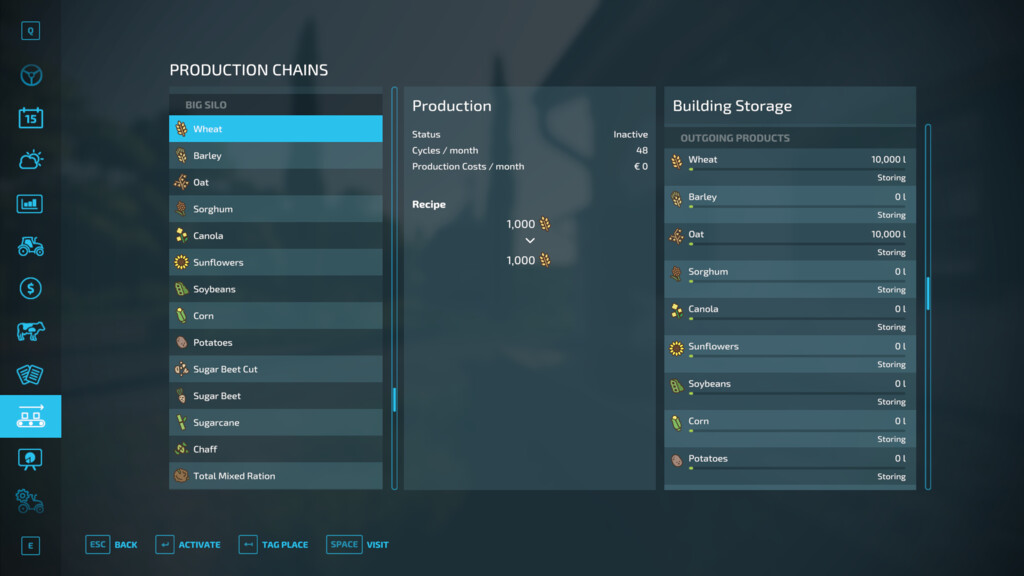Image resolution: width=1024 pixels, height=576 pixels.
Task: Open the statistics chart icon
Action: (x=30, y=204)
